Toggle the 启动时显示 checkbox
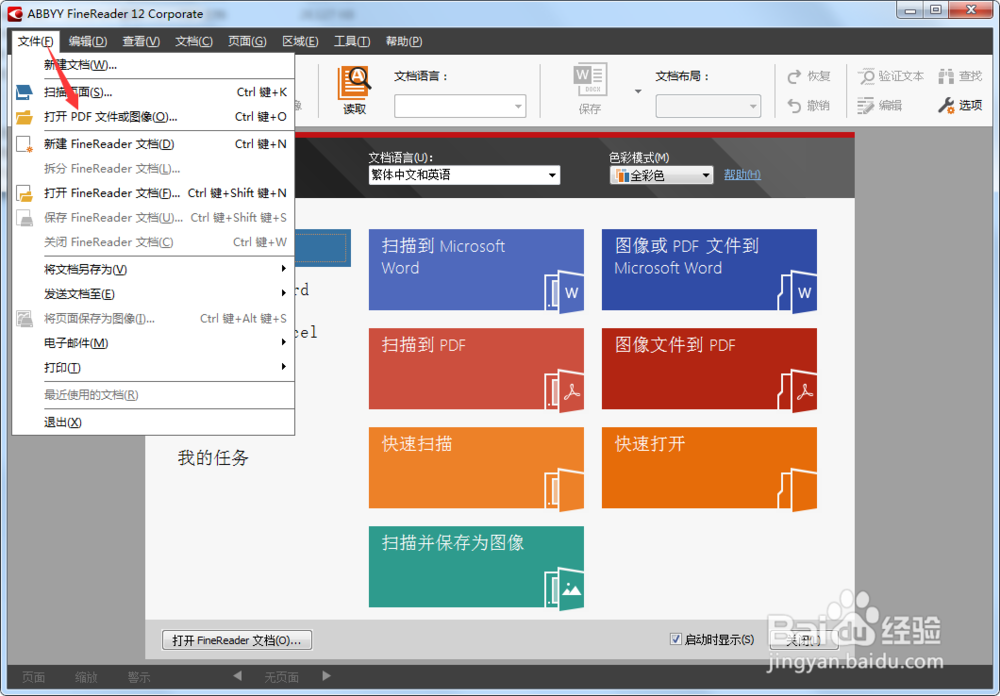Screen dimensions: 1000x696 [x=675, y=639]
